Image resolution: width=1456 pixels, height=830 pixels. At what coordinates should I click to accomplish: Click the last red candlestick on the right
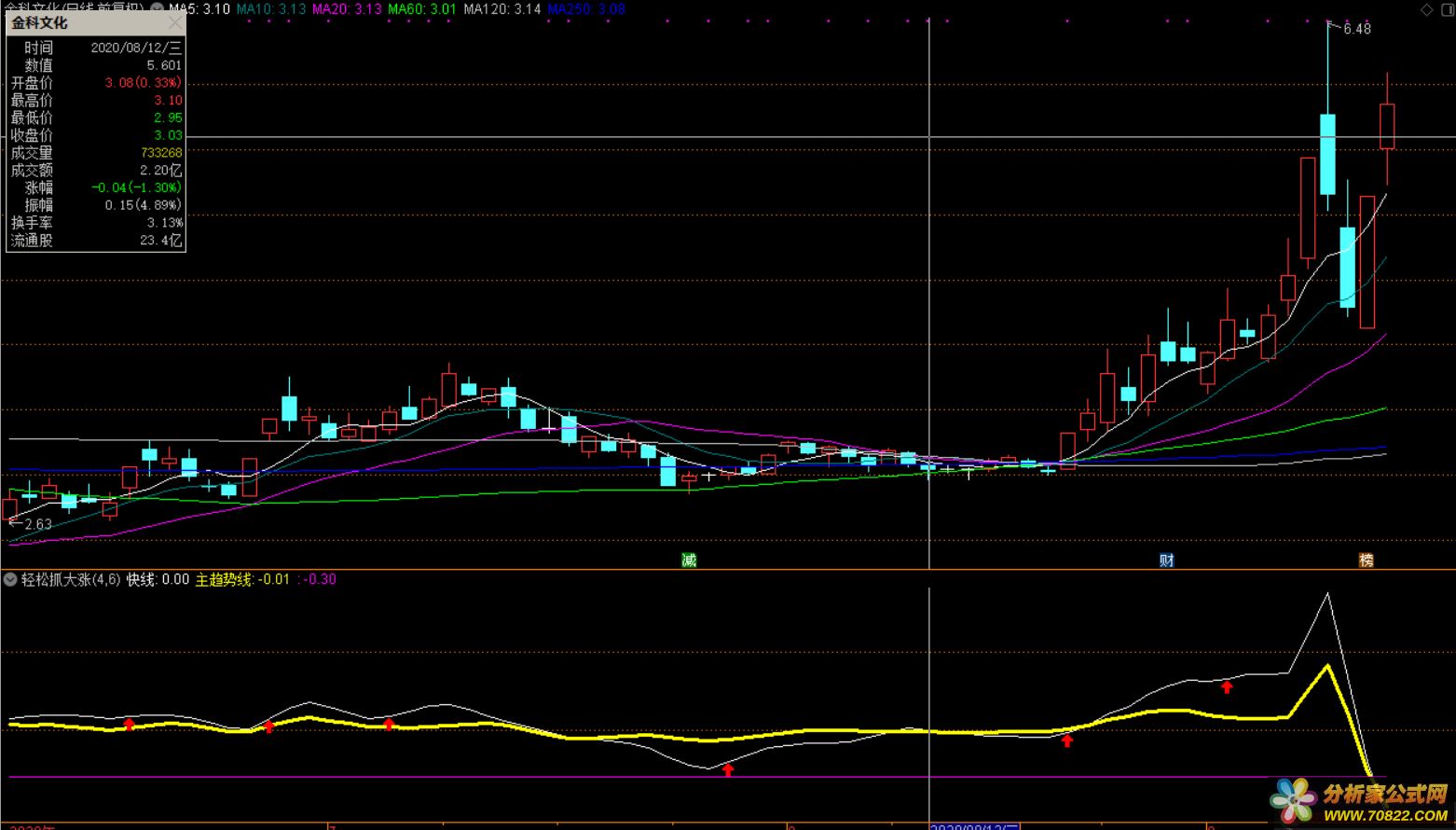pos(1387,127)
